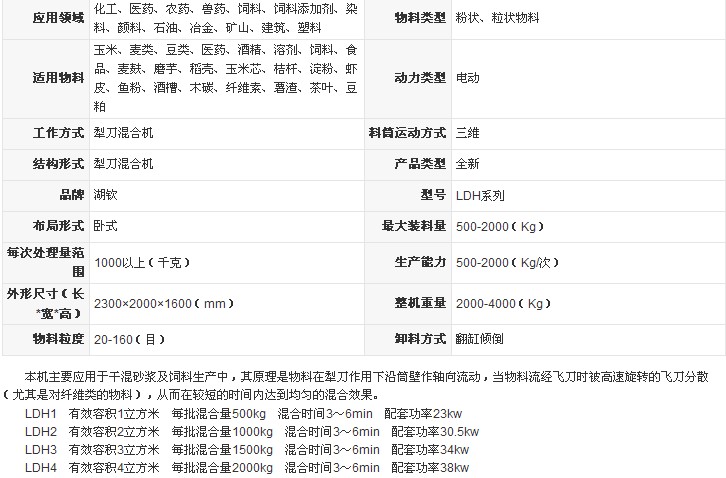This screenshot has width=726, height=478.
Task: Click the 三维 value text
Action: coord(467,131)
